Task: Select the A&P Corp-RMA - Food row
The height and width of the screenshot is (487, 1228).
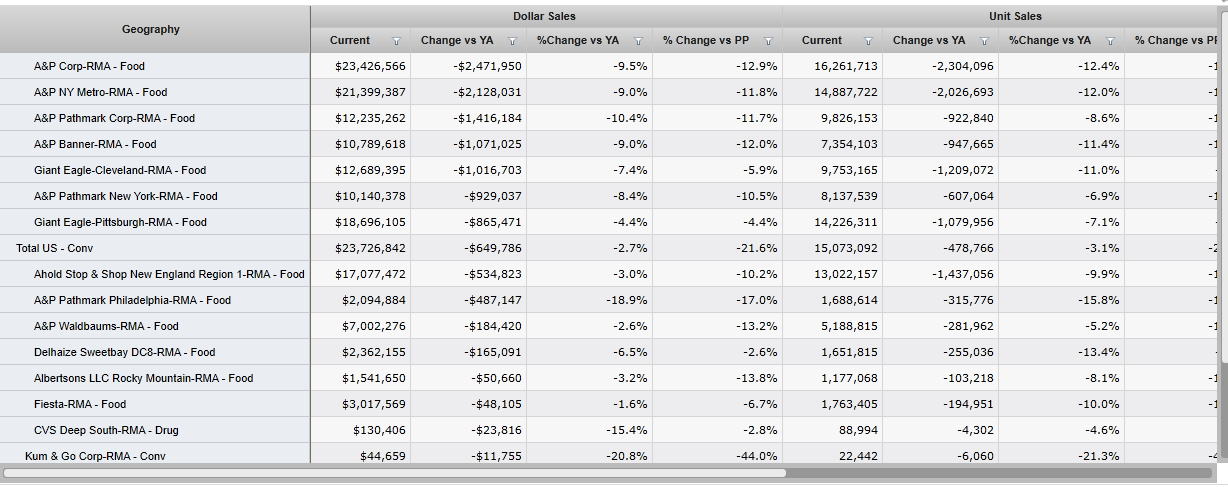Action: pyautogui.click(x=89, y=66)
